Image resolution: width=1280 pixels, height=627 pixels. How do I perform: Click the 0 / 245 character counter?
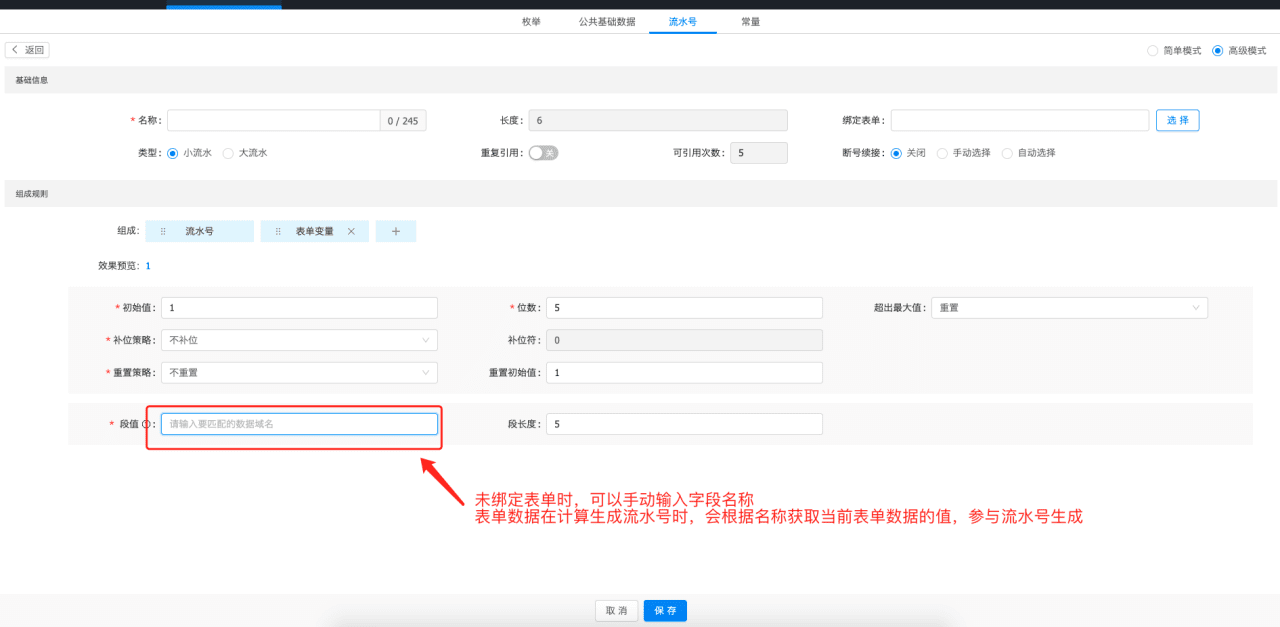click(x=403, y=121)
